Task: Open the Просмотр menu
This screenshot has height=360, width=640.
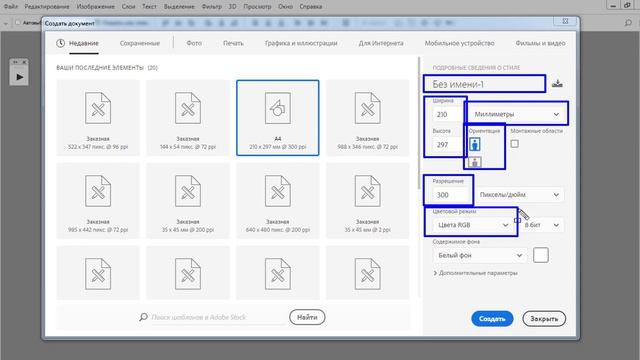Action: [257, 7]
